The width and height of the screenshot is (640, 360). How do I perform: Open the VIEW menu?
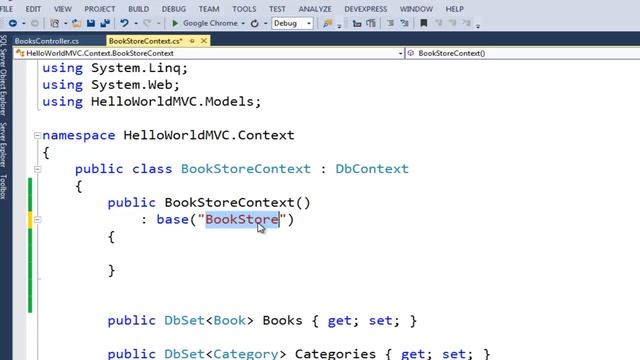coord(62,9)
